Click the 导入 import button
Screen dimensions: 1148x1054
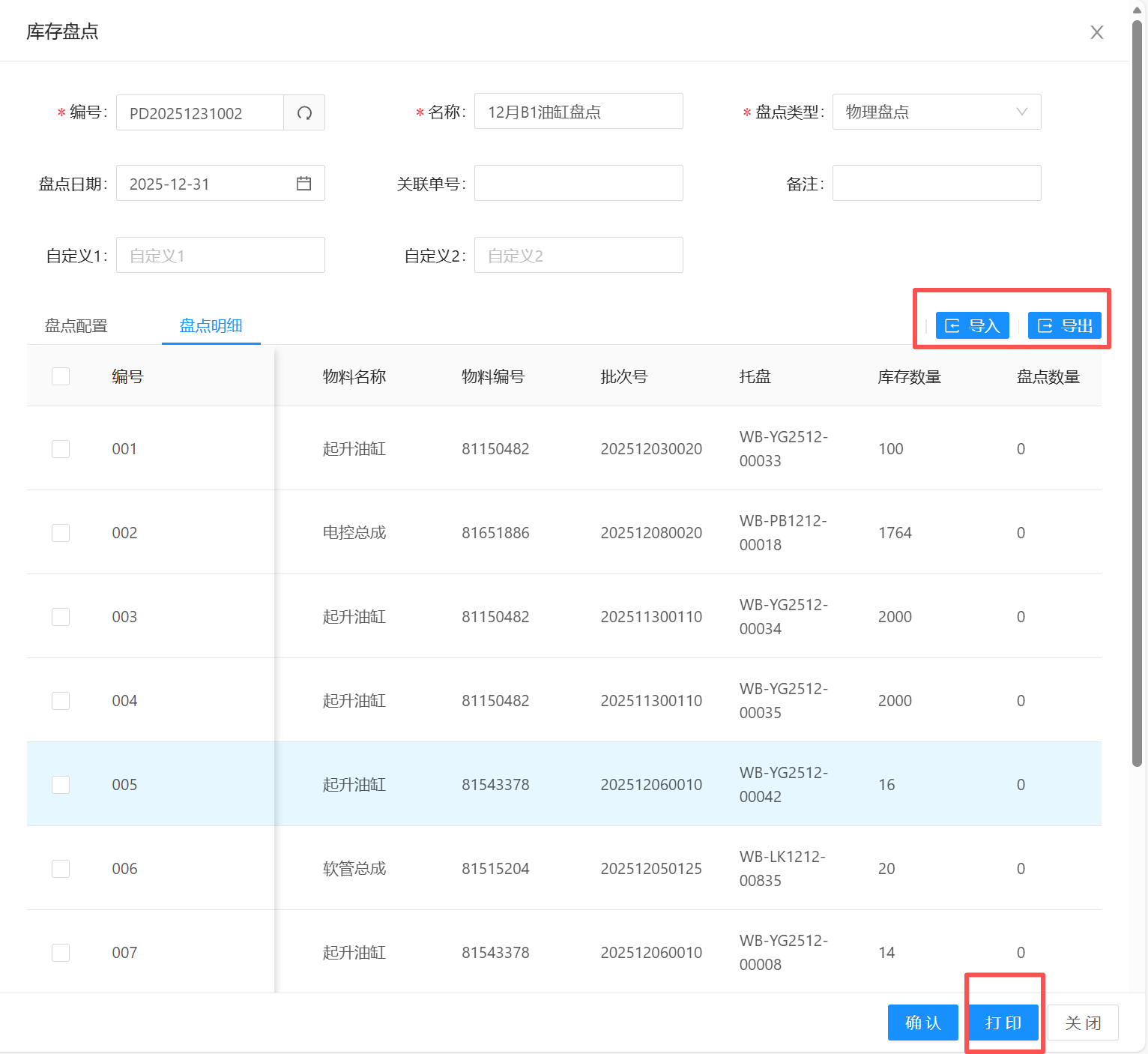(x=972, y=326)
